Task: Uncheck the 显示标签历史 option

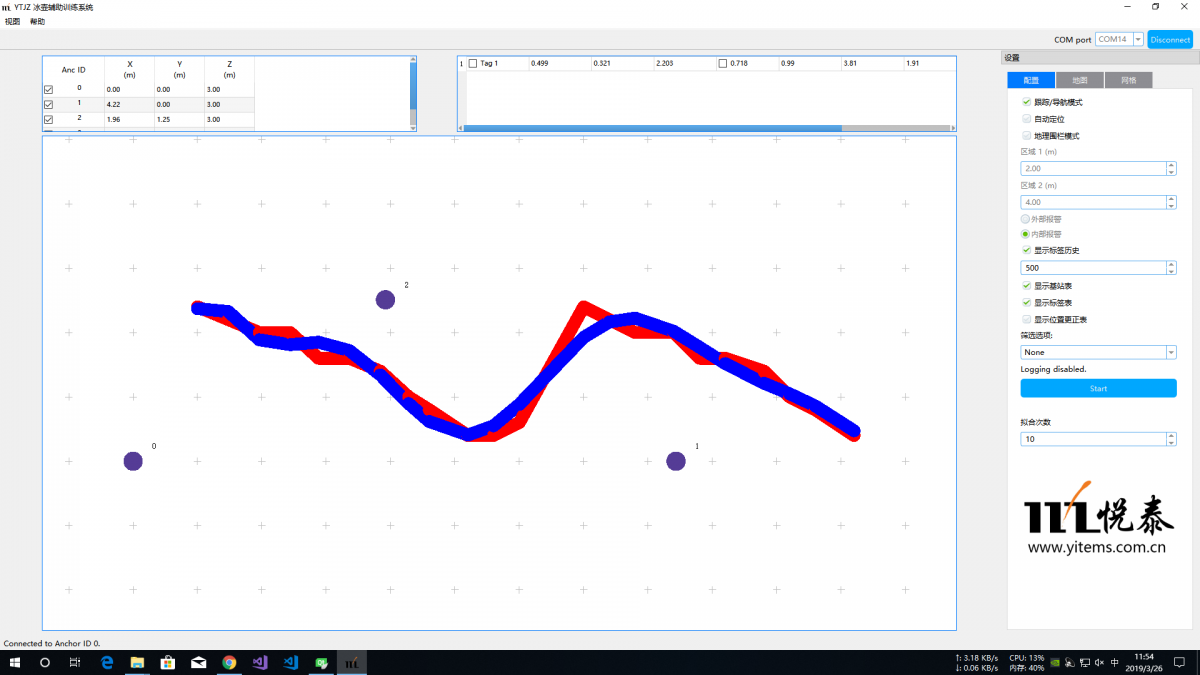Action: (1026, 250)
